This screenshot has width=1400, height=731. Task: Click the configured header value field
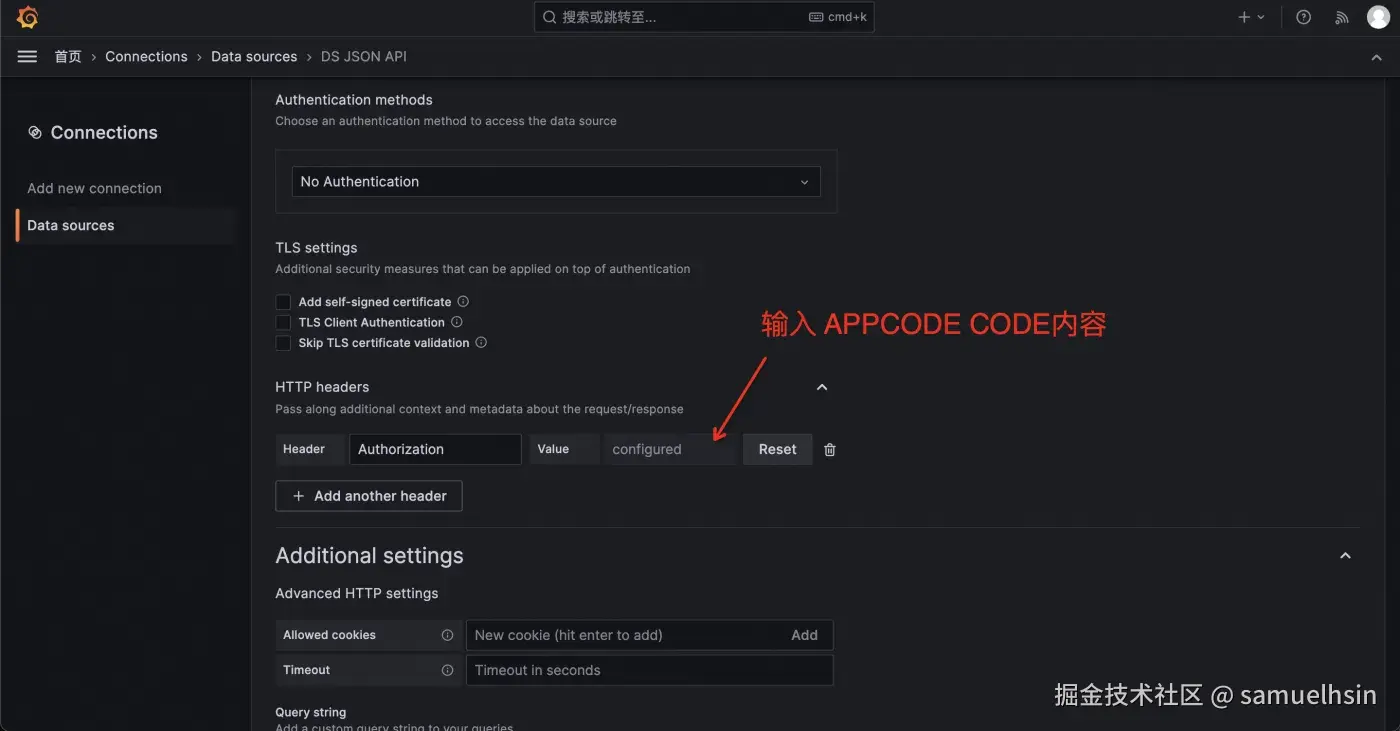pyautogui.click(x=671, y=449)
